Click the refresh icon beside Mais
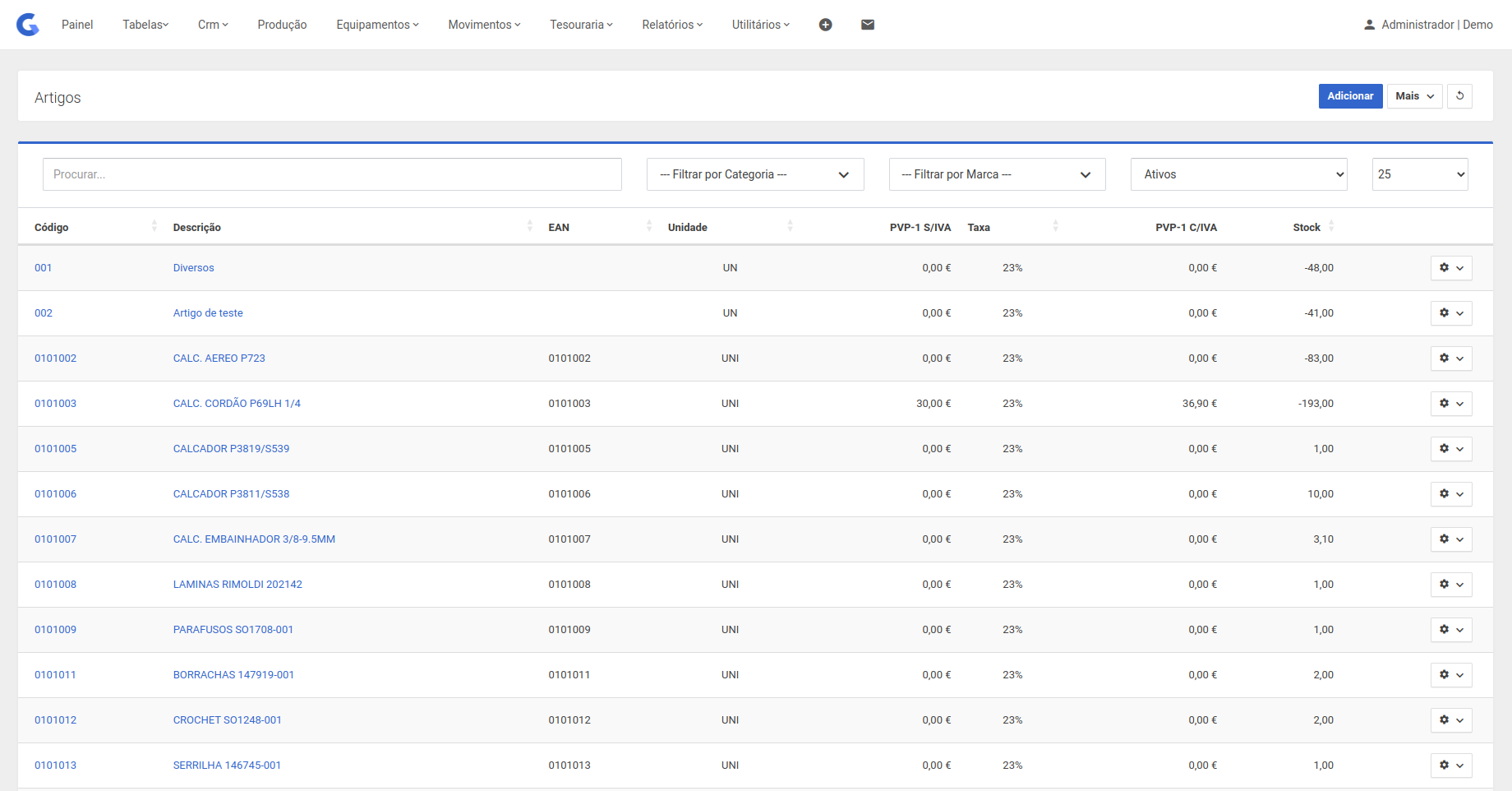 tap(1459, 96)
